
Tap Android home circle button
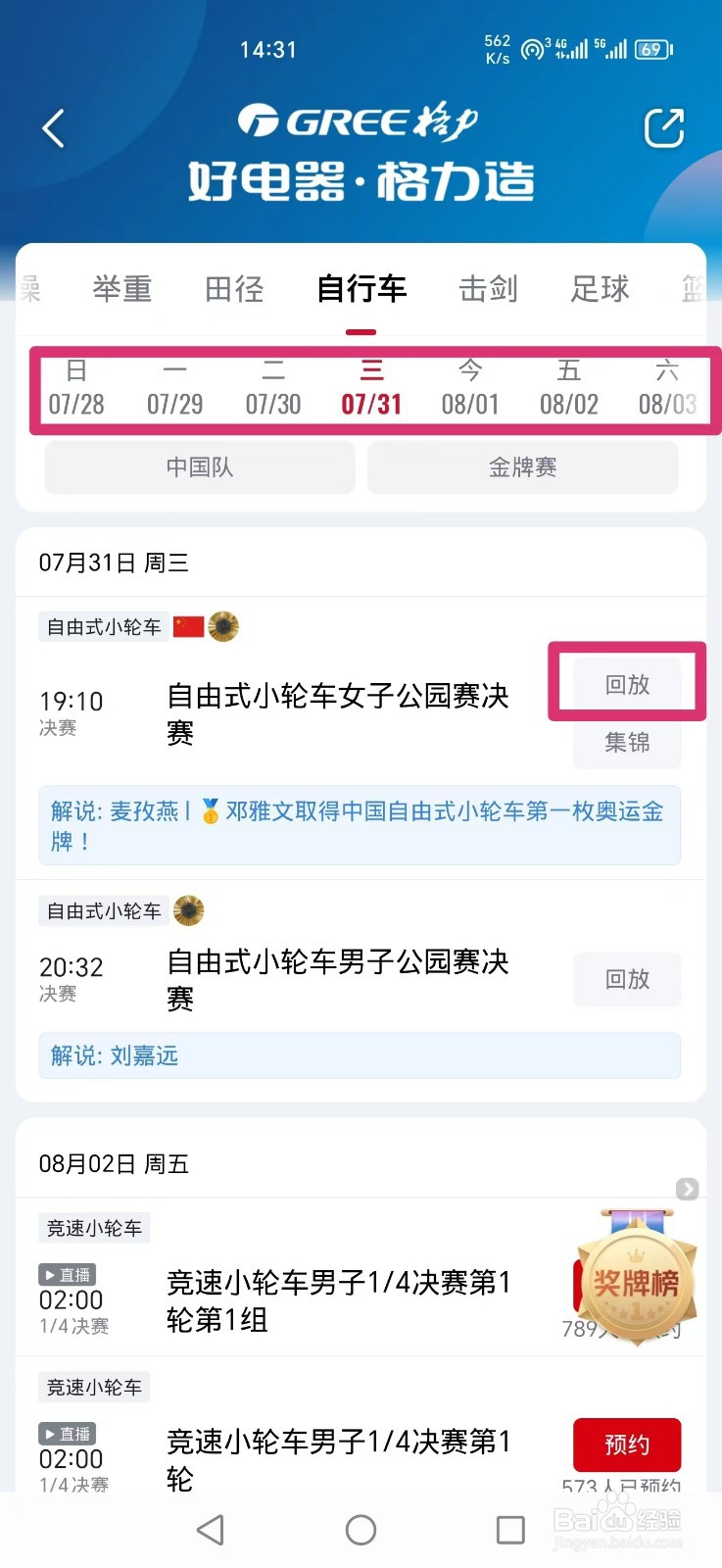click(361, 1529)
